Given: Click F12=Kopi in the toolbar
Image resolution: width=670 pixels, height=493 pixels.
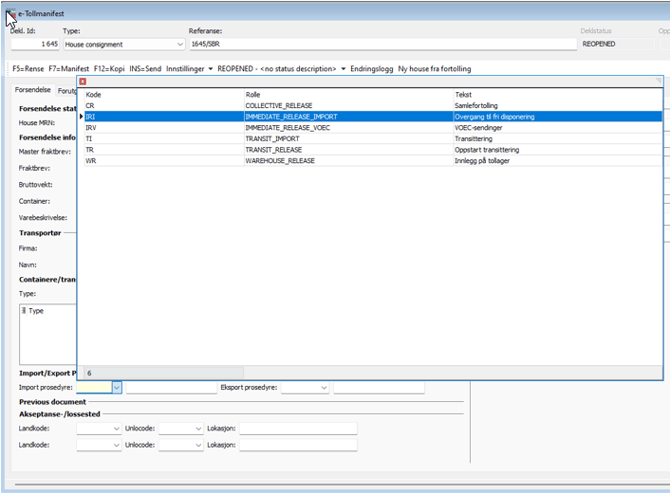Looking at the screenshot, I should coord(109,69).
